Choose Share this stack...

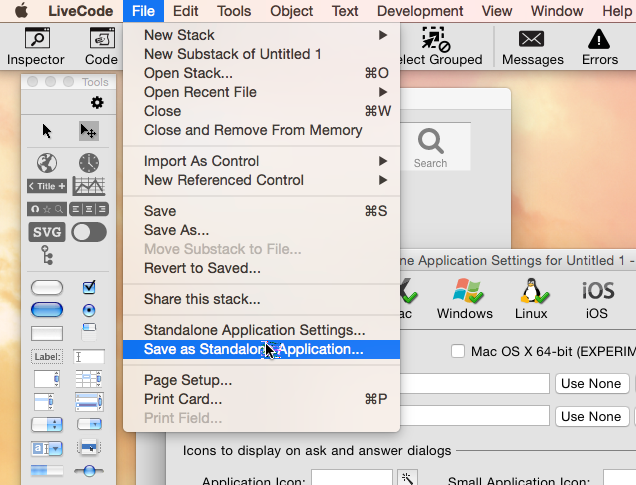pyautogui.click(x=262, y=299)
